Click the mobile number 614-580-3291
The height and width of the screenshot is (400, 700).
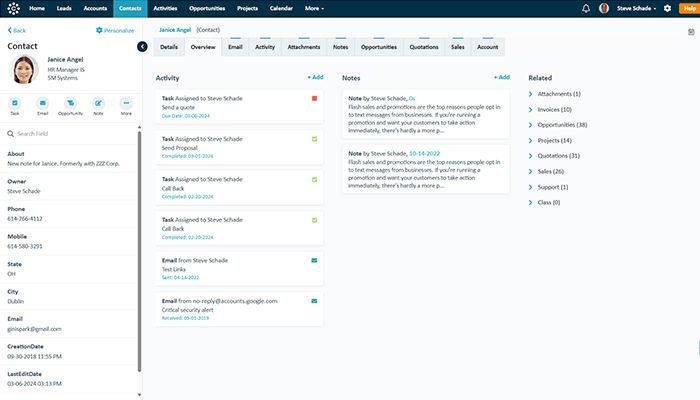25,246
